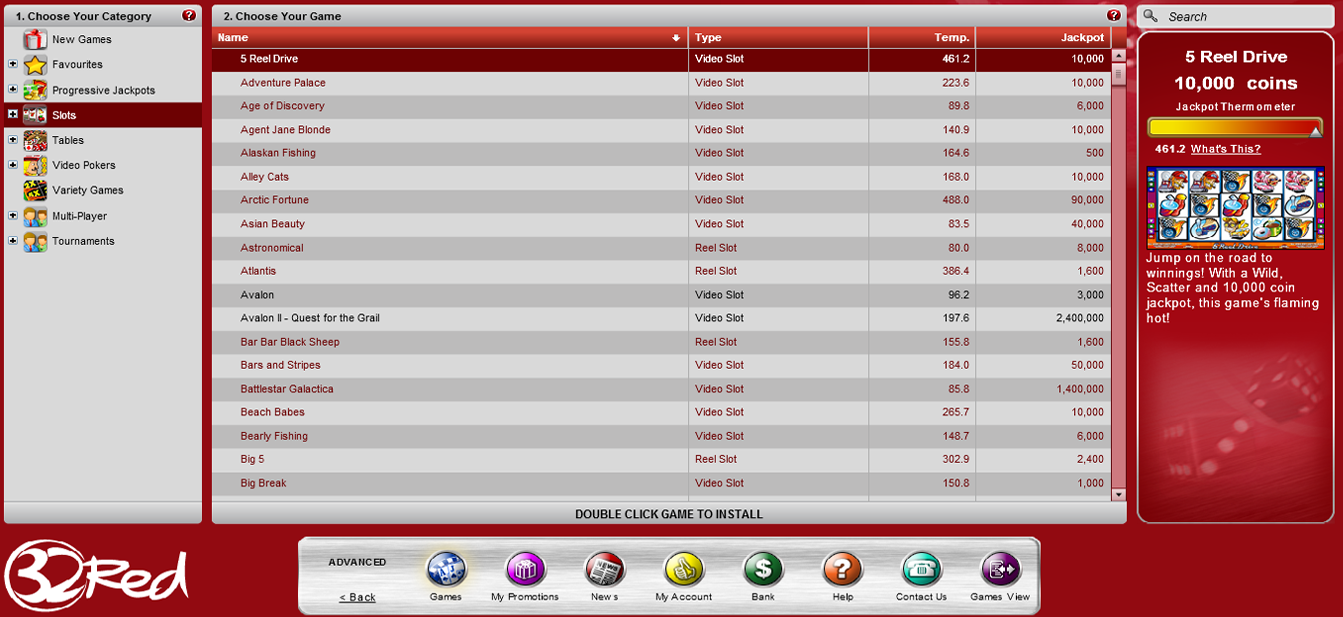The width and height of the screenshot is (1343, 617).
Task: Expand the Tables tree node
Action: pos(13,139)
